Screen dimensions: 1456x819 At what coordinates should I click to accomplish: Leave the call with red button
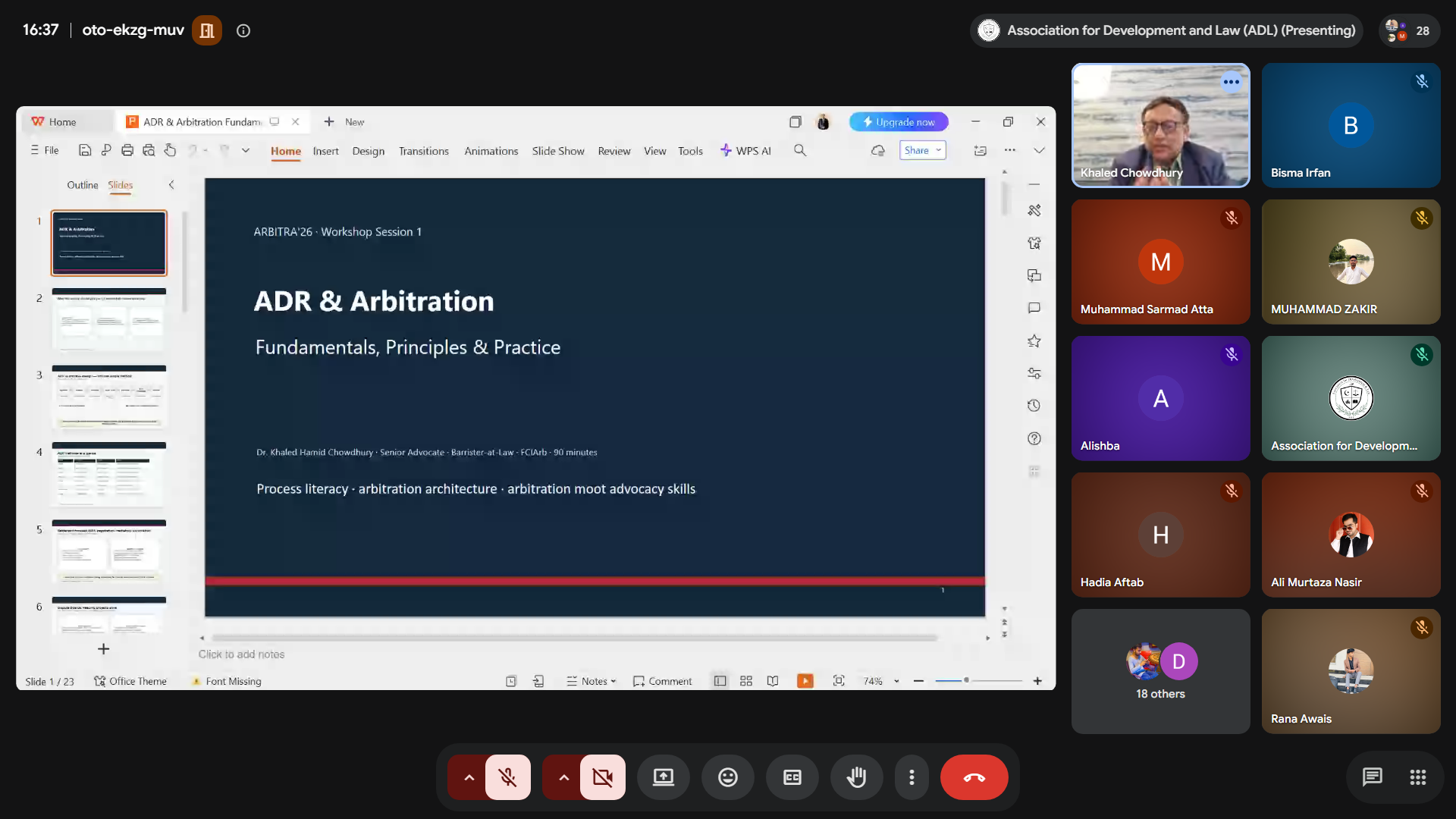point(974,777)
